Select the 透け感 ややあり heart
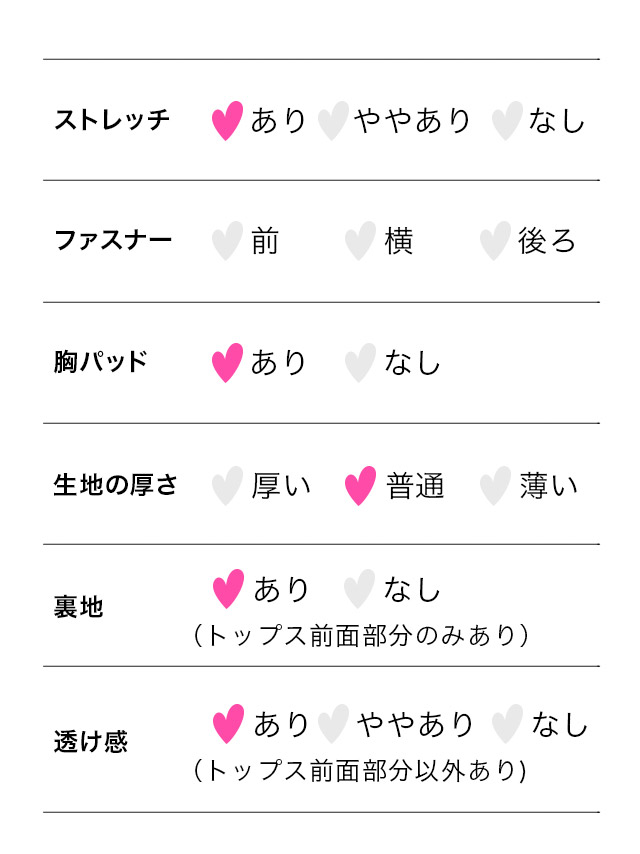 coord(333,724)
